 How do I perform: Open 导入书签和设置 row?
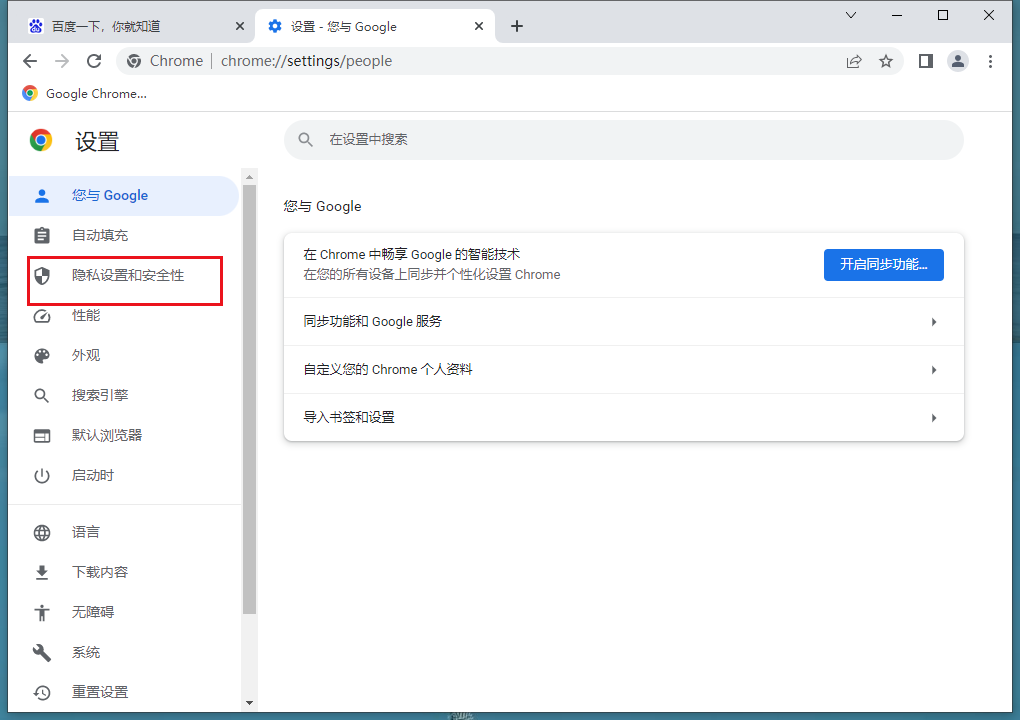pos(624,418)
